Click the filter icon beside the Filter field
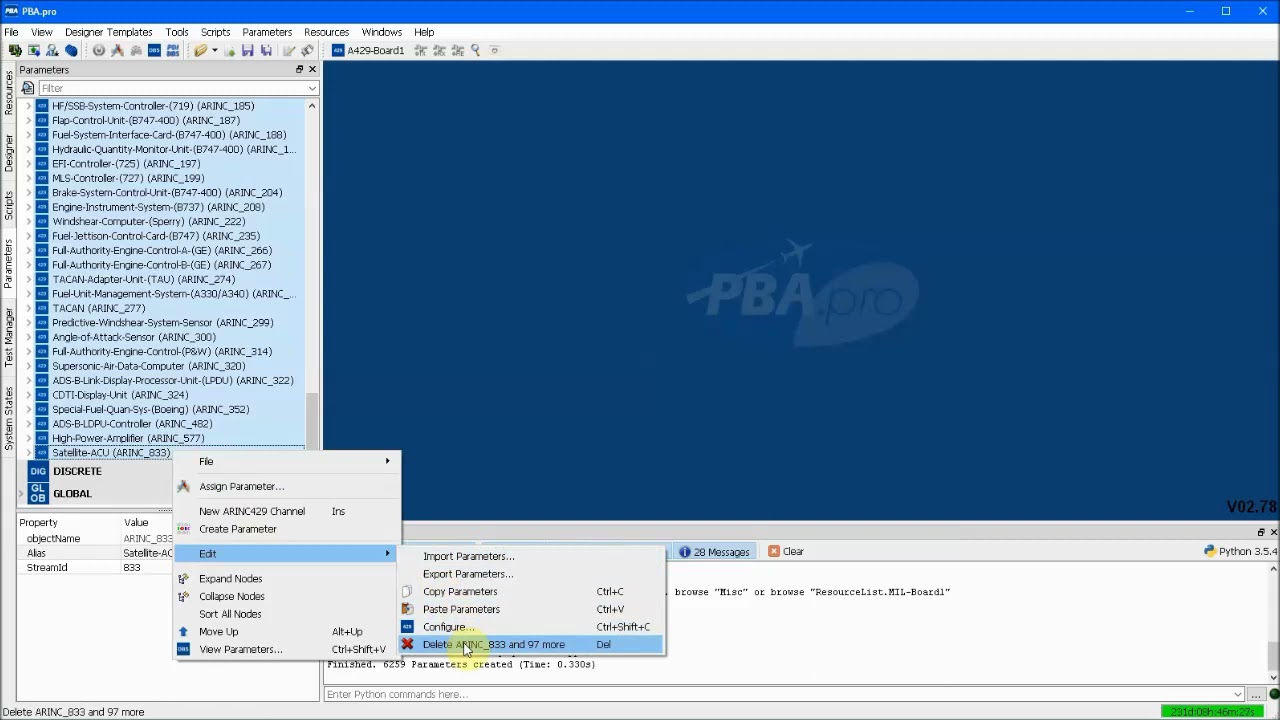 [28, 88]
